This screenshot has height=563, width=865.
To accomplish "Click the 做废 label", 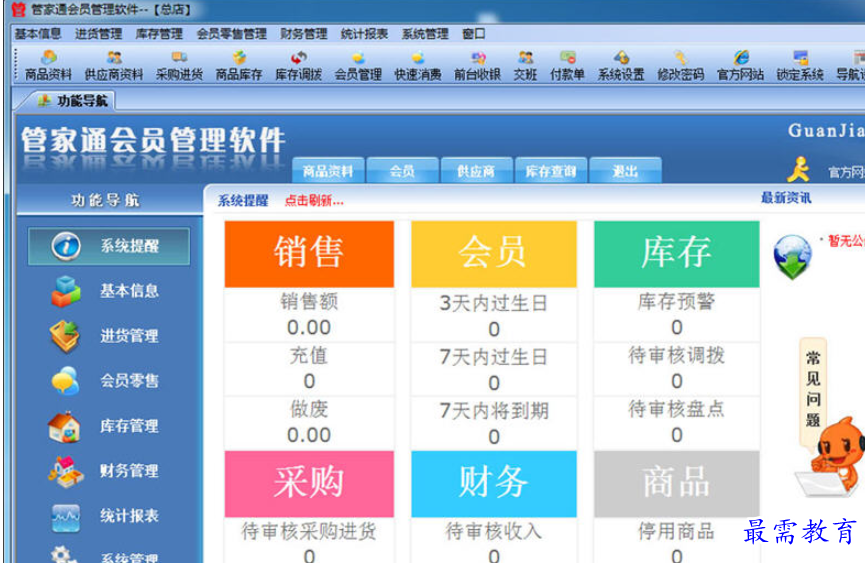I will 309,409.
